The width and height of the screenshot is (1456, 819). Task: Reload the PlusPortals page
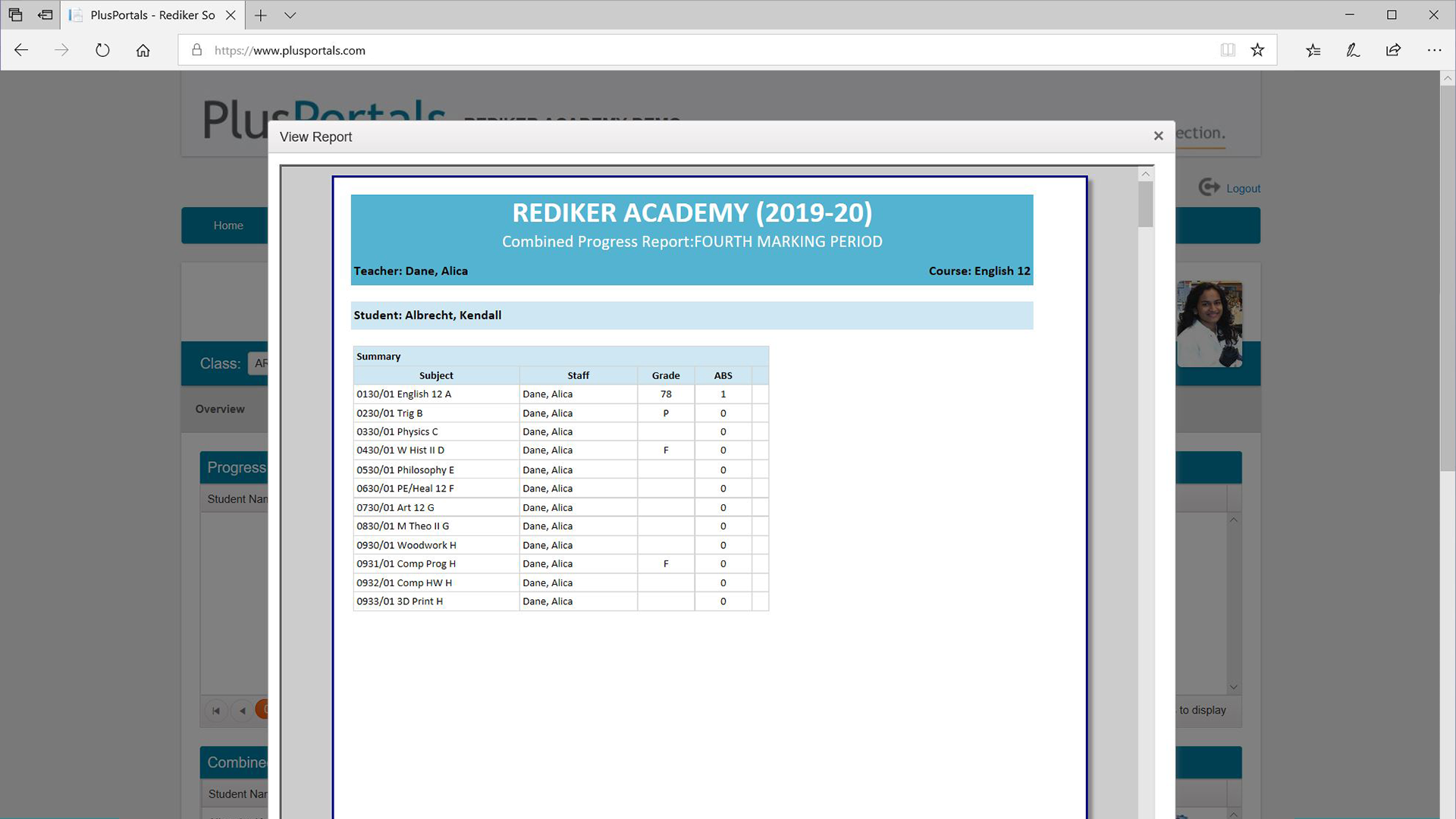[x=102, y=50]
